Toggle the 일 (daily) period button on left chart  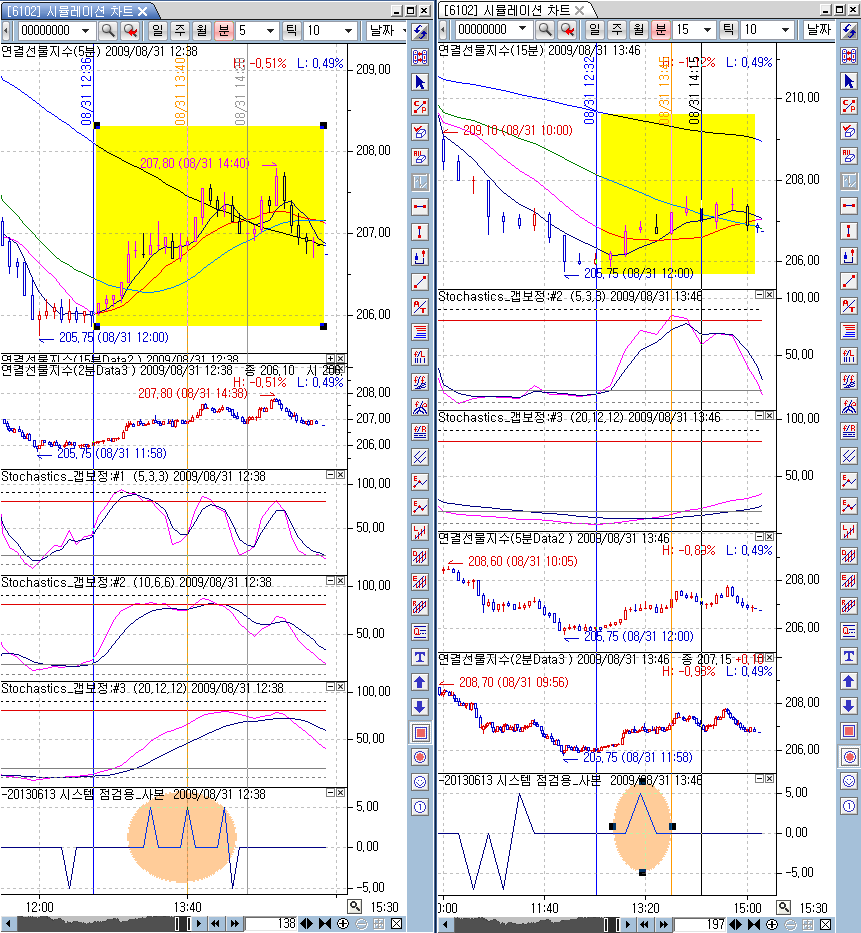tap(157, 30)
